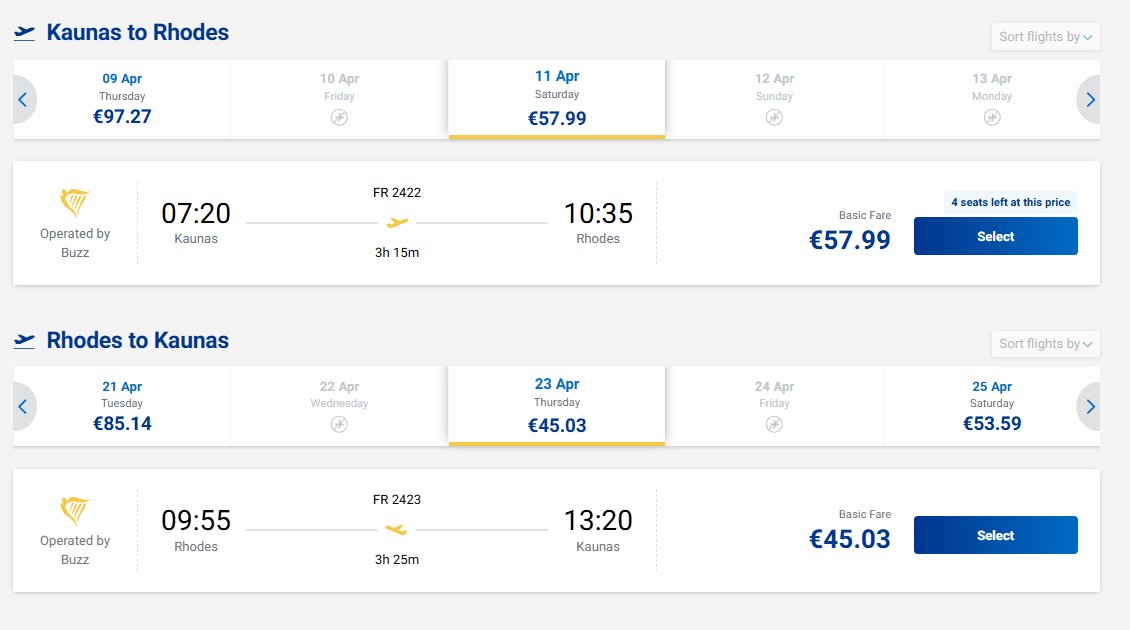
Task: Click the 11 Apr Saturday €57.99 selected date
Action: tap(557, 98)
